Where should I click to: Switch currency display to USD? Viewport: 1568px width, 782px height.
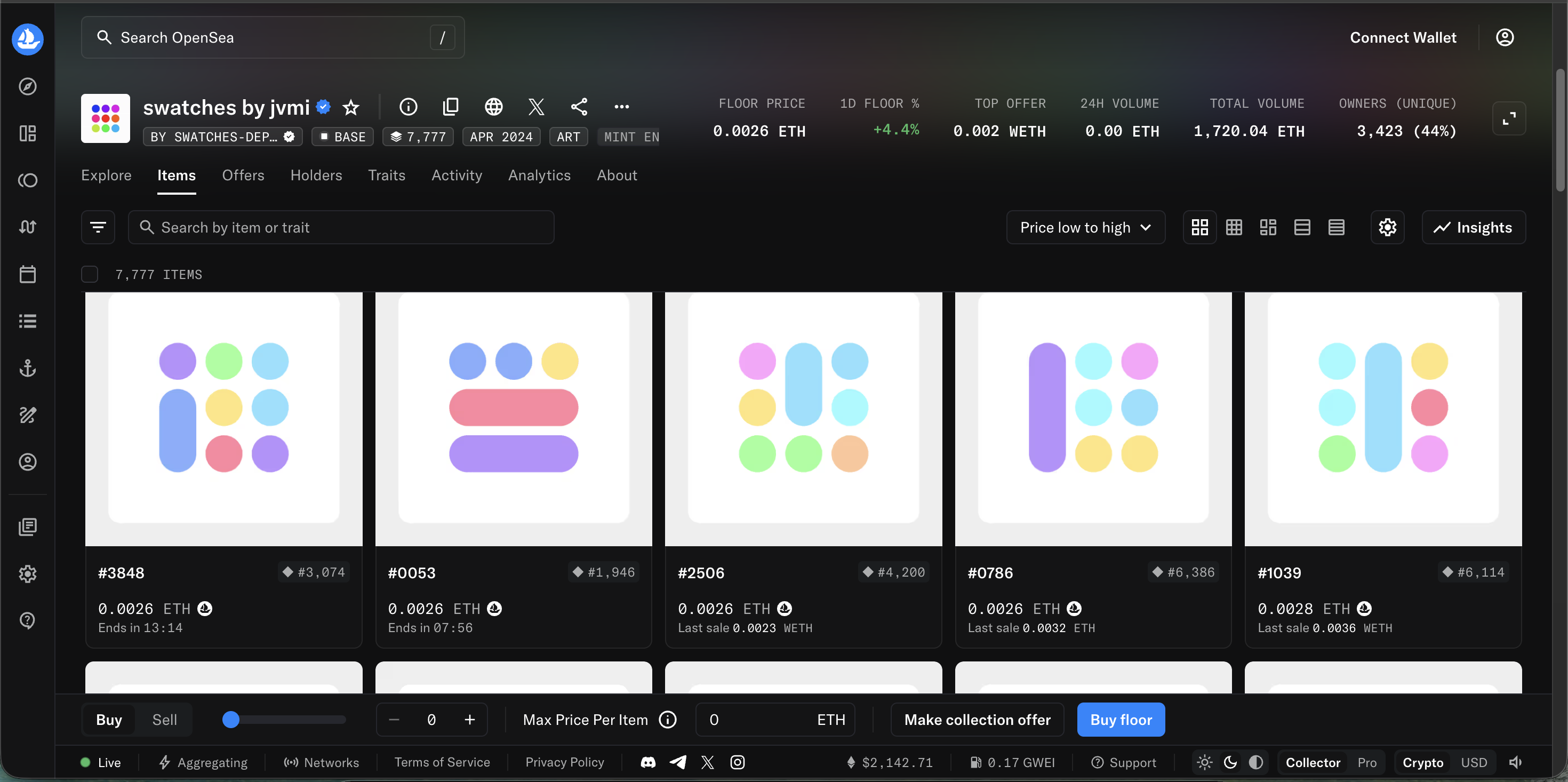tap(1474, 762)
